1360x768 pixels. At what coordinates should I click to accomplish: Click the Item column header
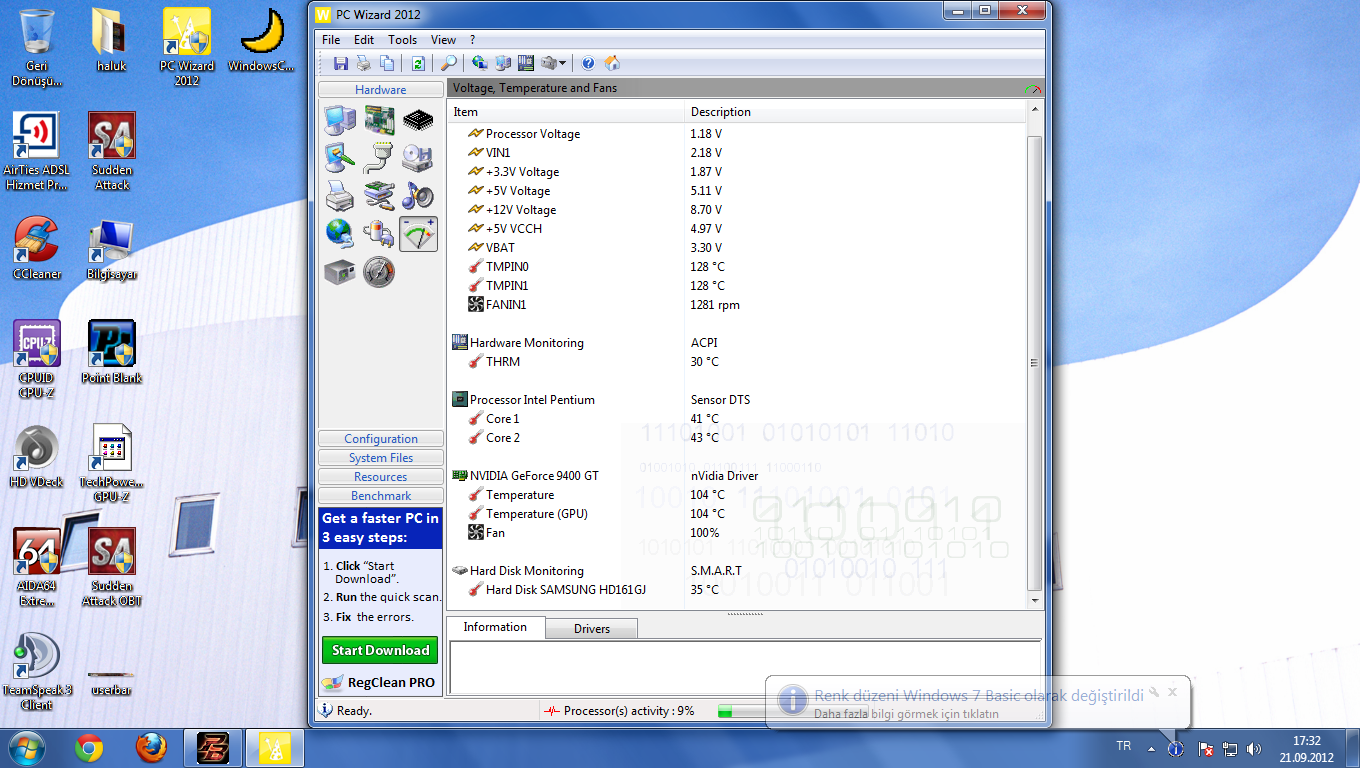click(565, 112)
